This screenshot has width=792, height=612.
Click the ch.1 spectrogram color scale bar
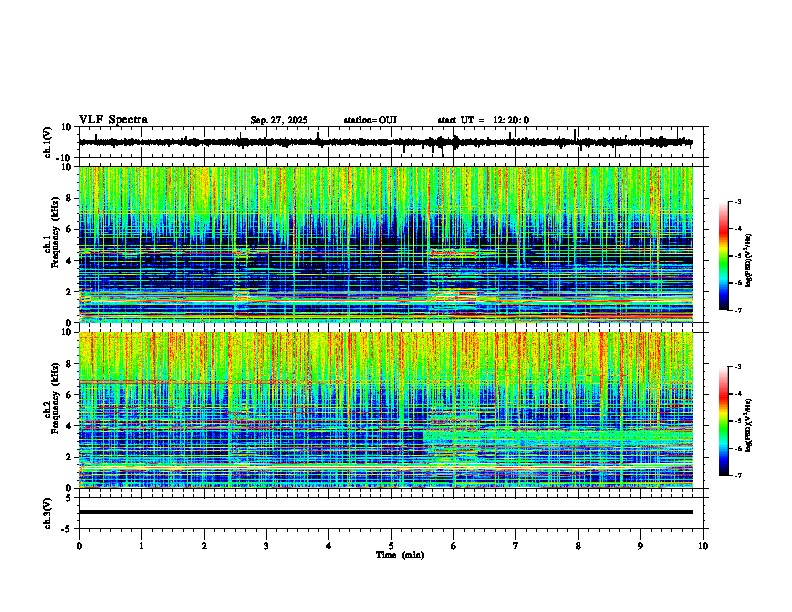click(723, 255)
